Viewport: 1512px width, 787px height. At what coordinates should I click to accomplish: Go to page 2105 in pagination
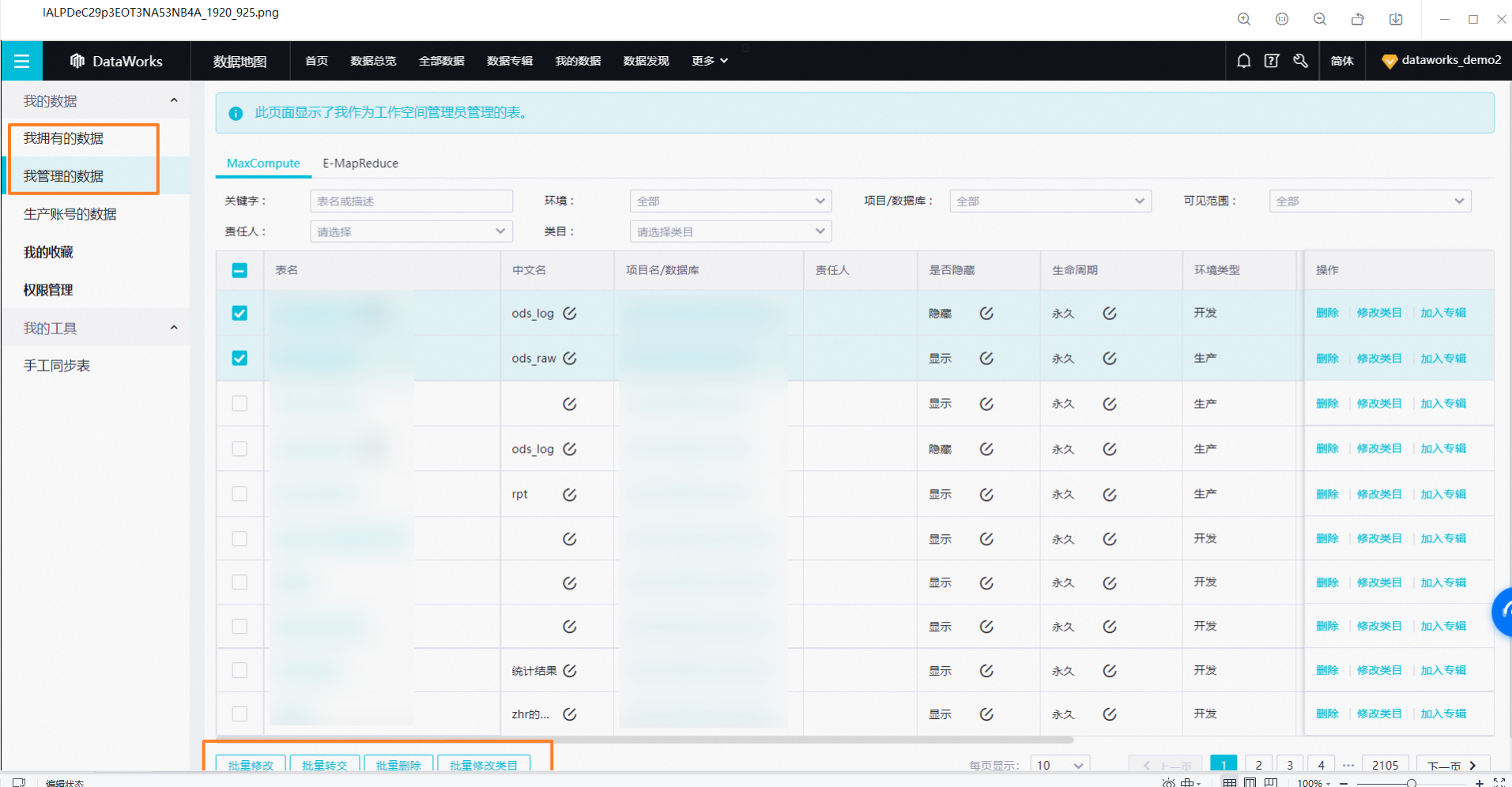[1385, 765]
